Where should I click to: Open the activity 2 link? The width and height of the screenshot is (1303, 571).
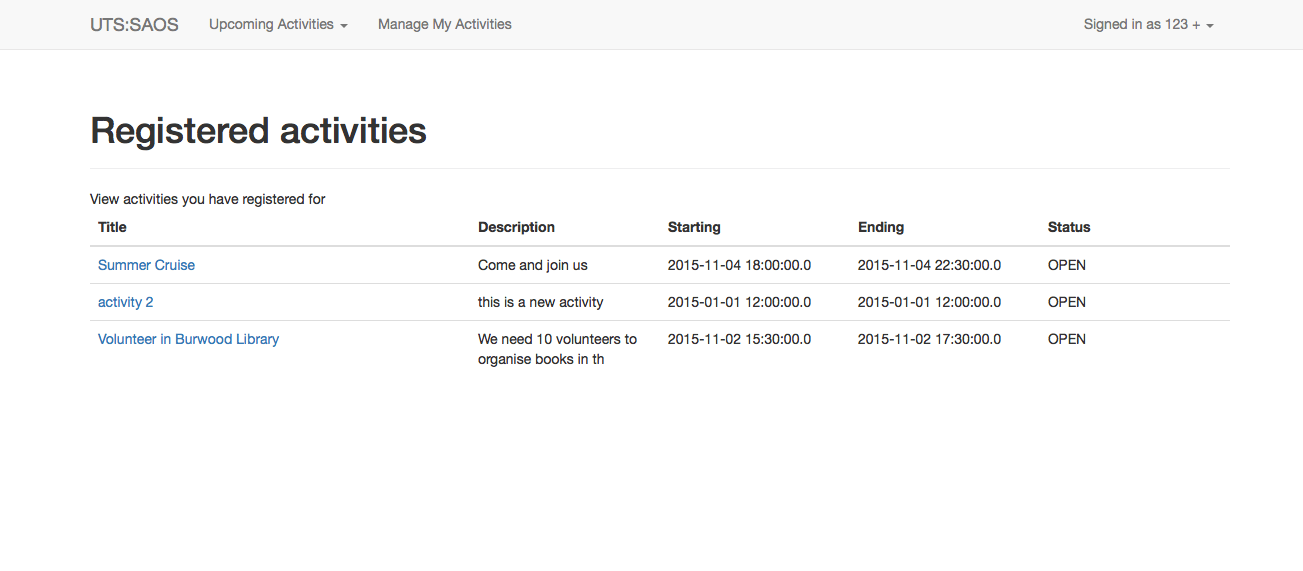(x=125, y=302)
